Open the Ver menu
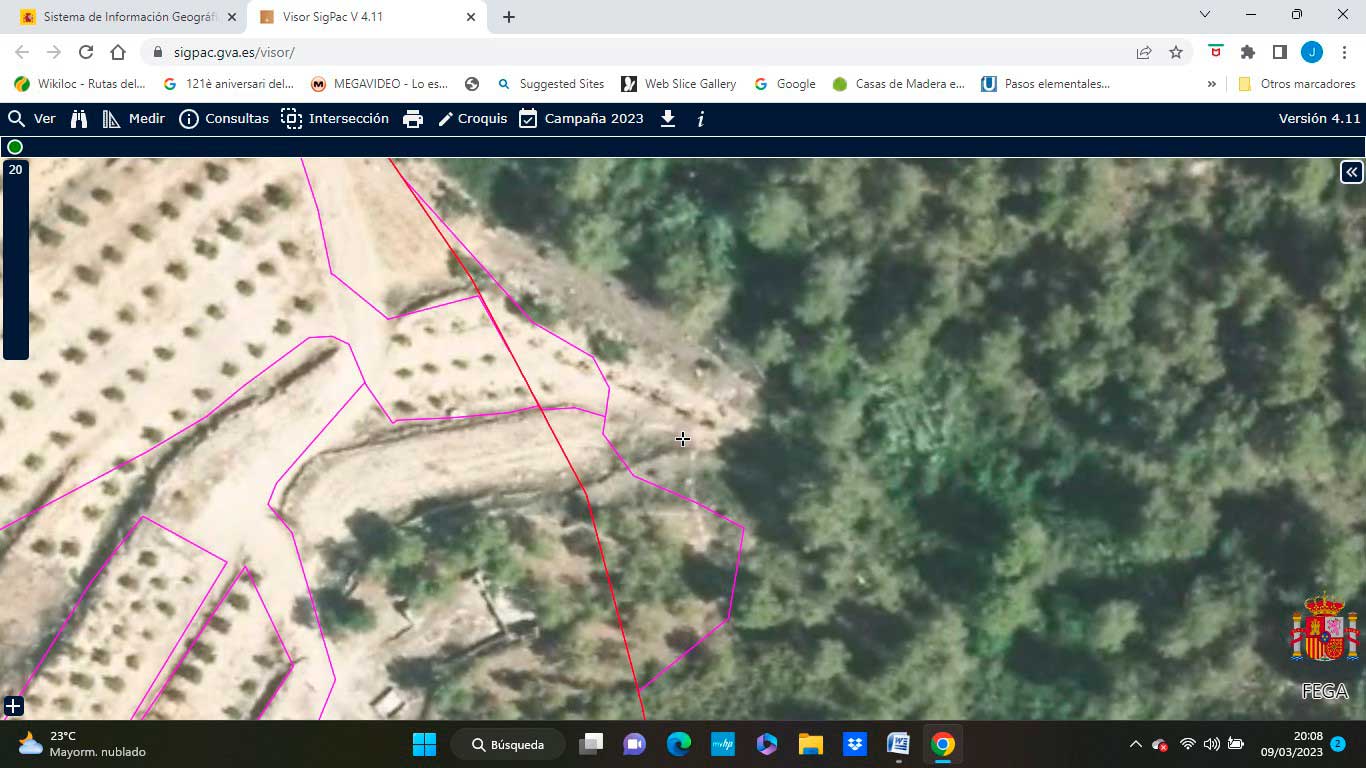 coord(32,119)
